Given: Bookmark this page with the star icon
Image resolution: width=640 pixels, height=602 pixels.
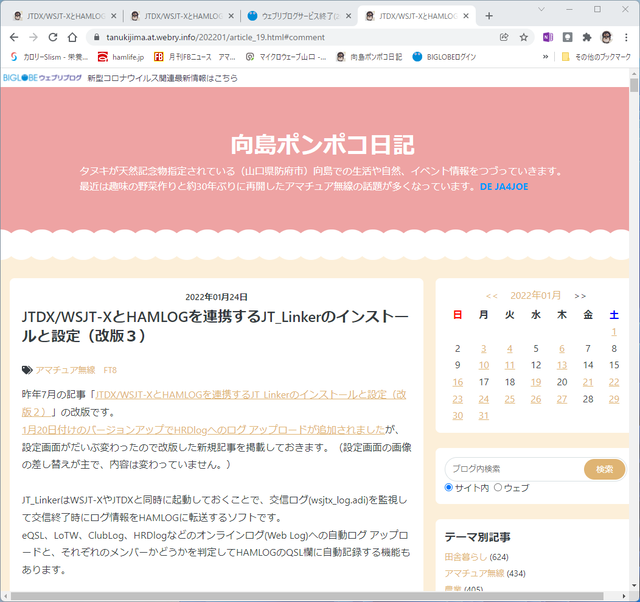Looking at the screenshot, I should pyautogui.click(x=524, y=37).
